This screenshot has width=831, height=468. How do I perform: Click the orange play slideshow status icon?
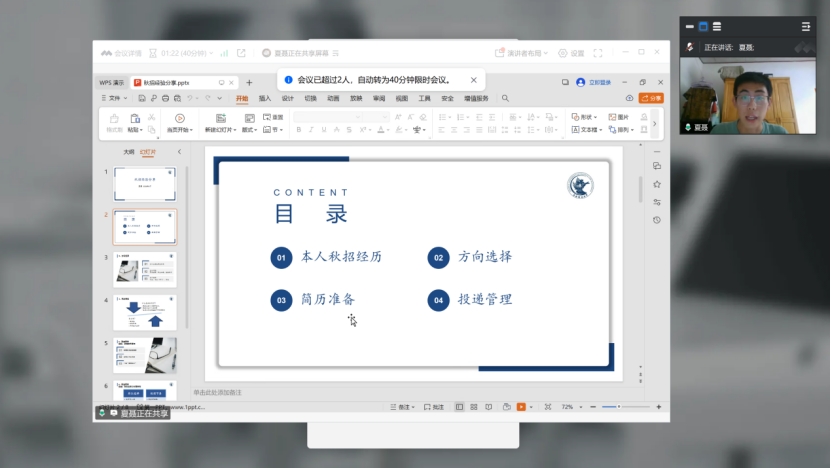(521, 407)
